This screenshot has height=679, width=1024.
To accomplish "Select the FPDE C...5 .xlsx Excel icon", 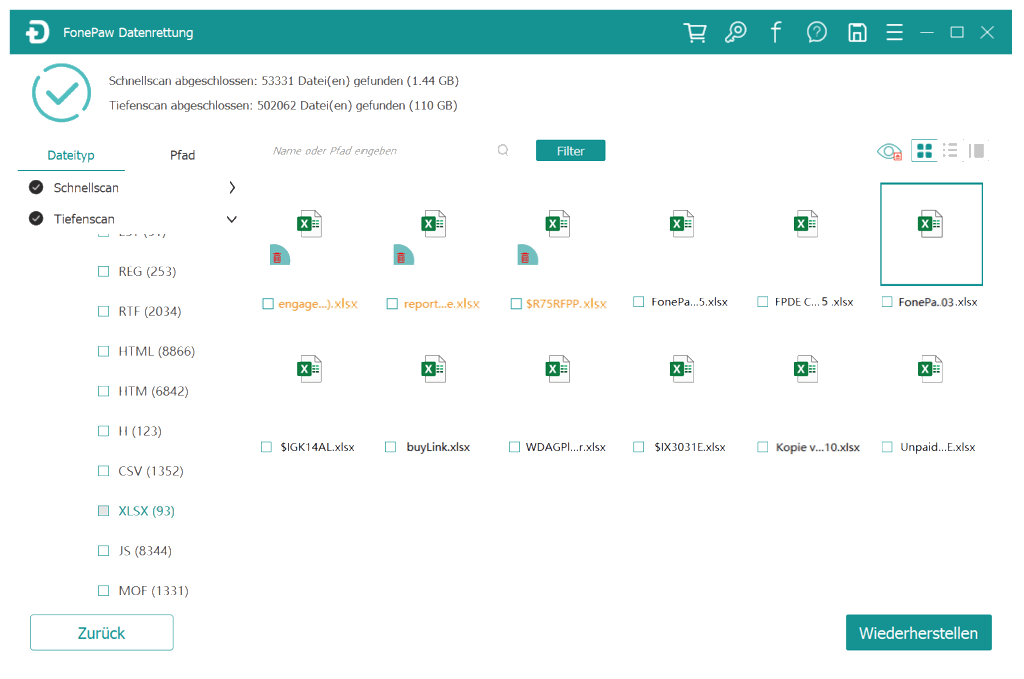I will (806, 224).
